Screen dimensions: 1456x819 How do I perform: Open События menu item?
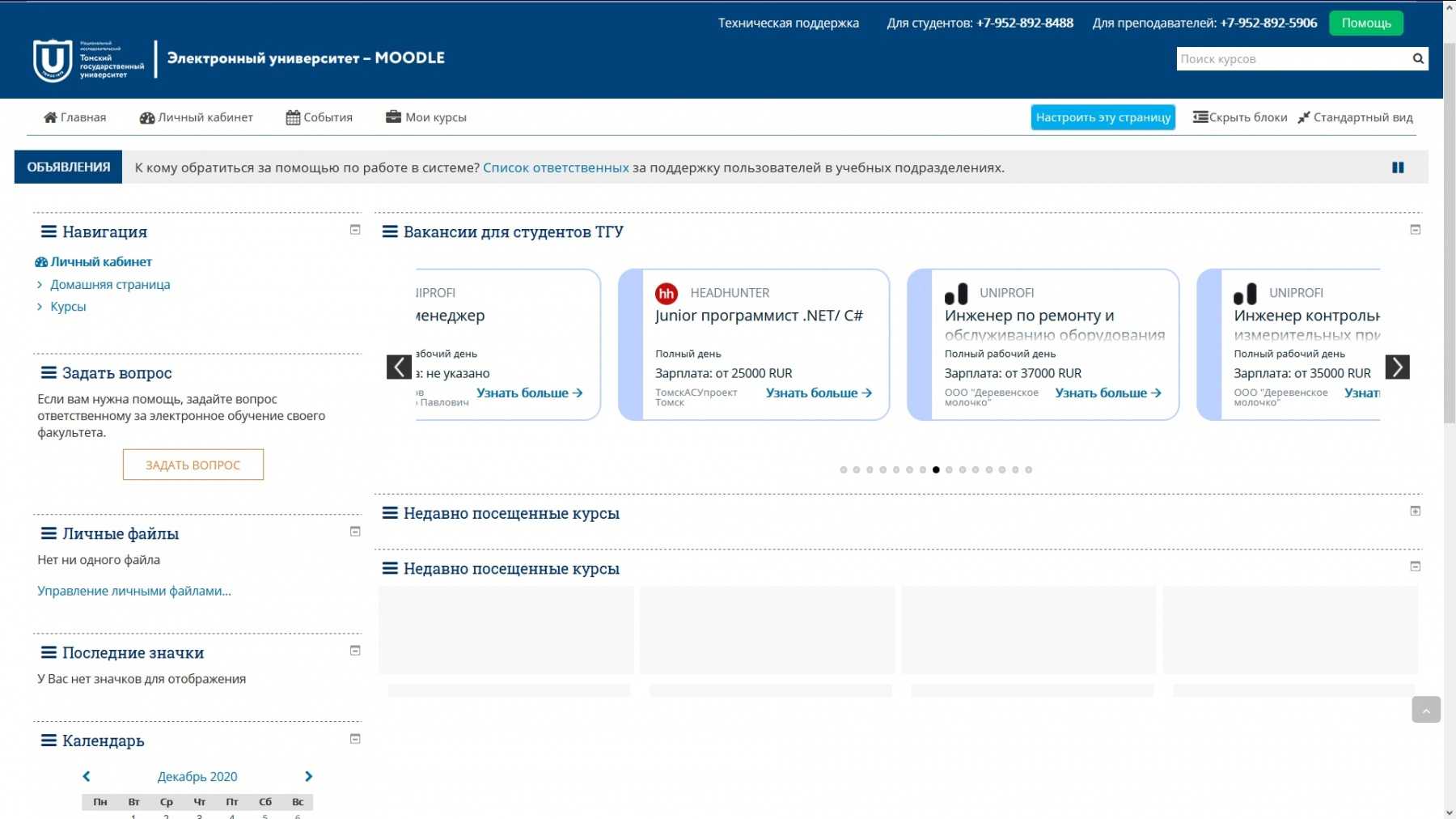pyautogui.click(x=320, y=117)
